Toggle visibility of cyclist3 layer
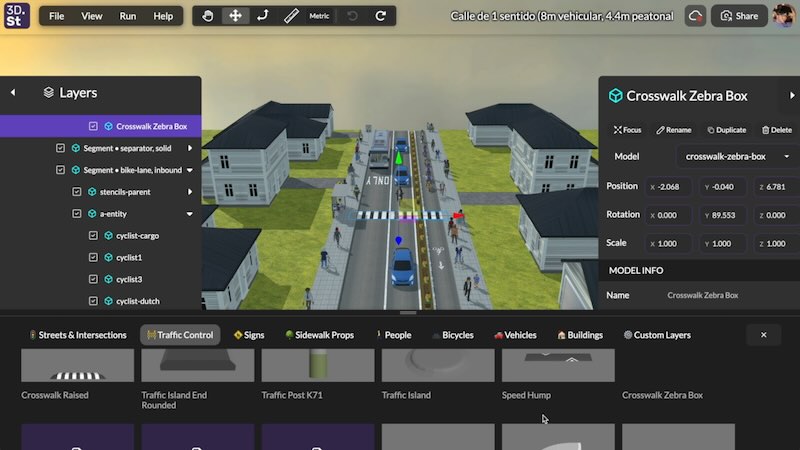800x450 pixels. [x=93, y=280]
